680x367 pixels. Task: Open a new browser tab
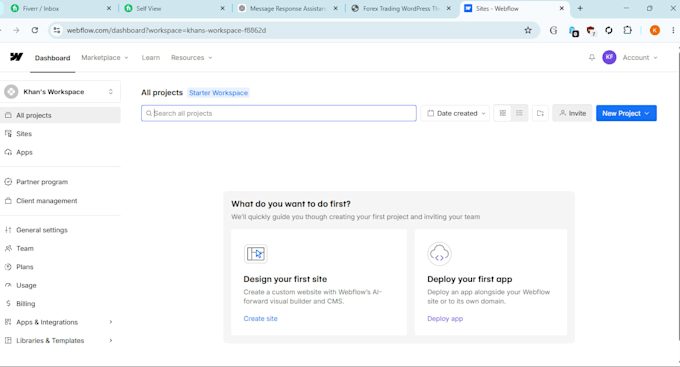[580, 8]
